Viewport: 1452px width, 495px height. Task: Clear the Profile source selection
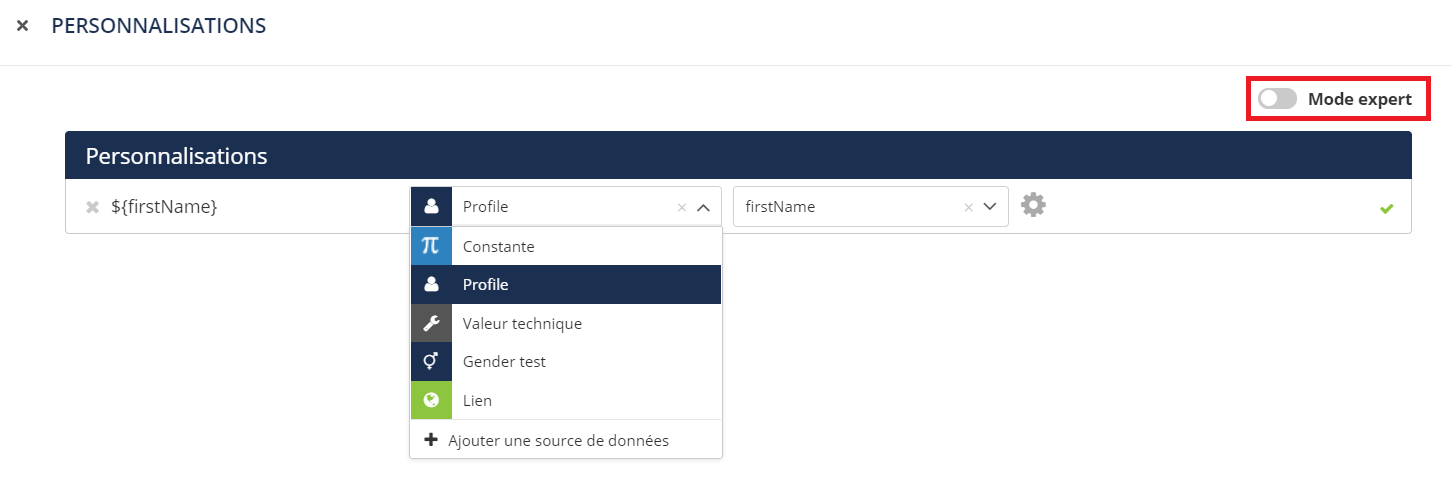point(682,208)
